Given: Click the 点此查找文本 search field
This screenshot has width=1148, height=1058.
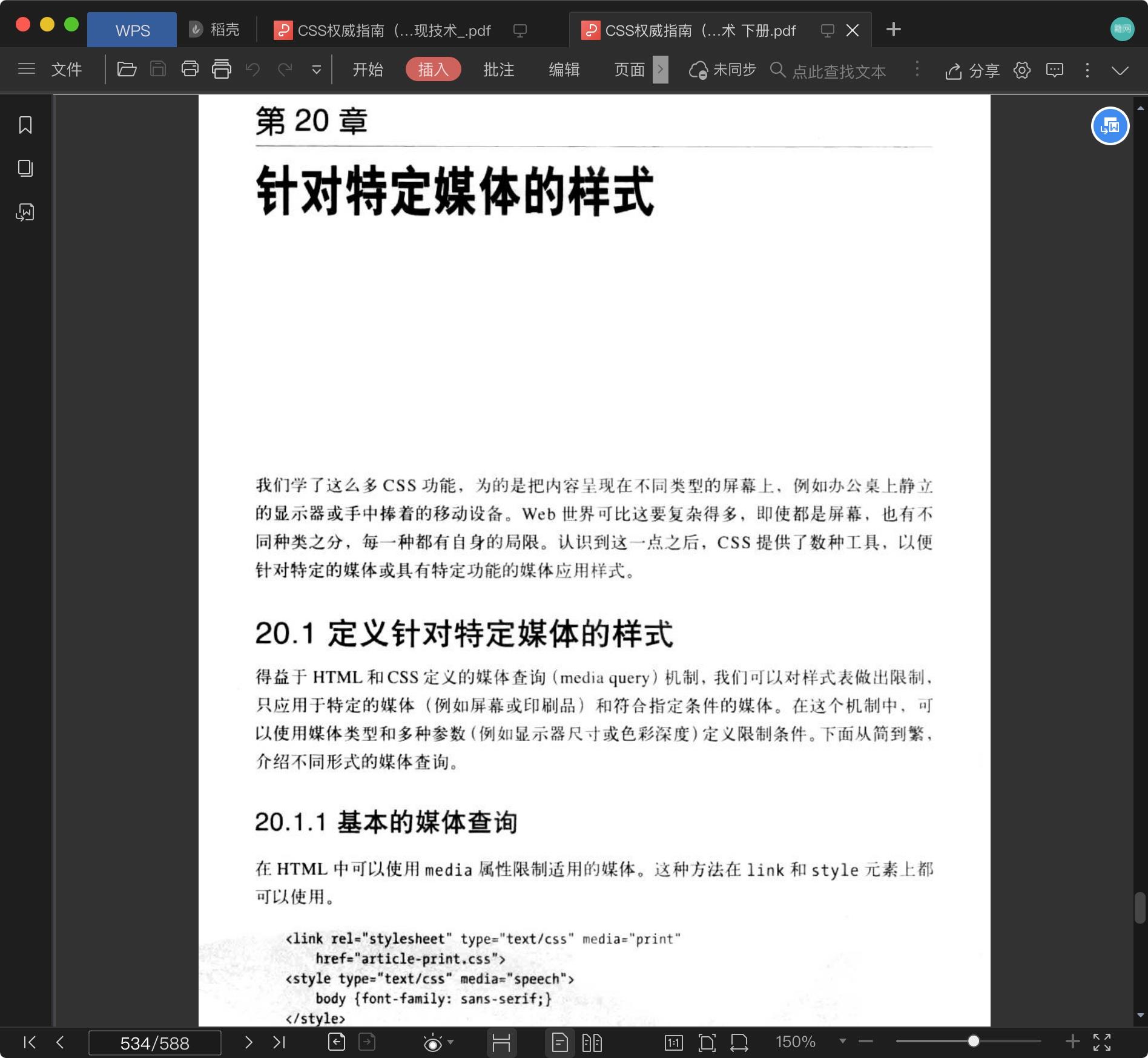Looking at the screenshot, I should pos(839,71).
